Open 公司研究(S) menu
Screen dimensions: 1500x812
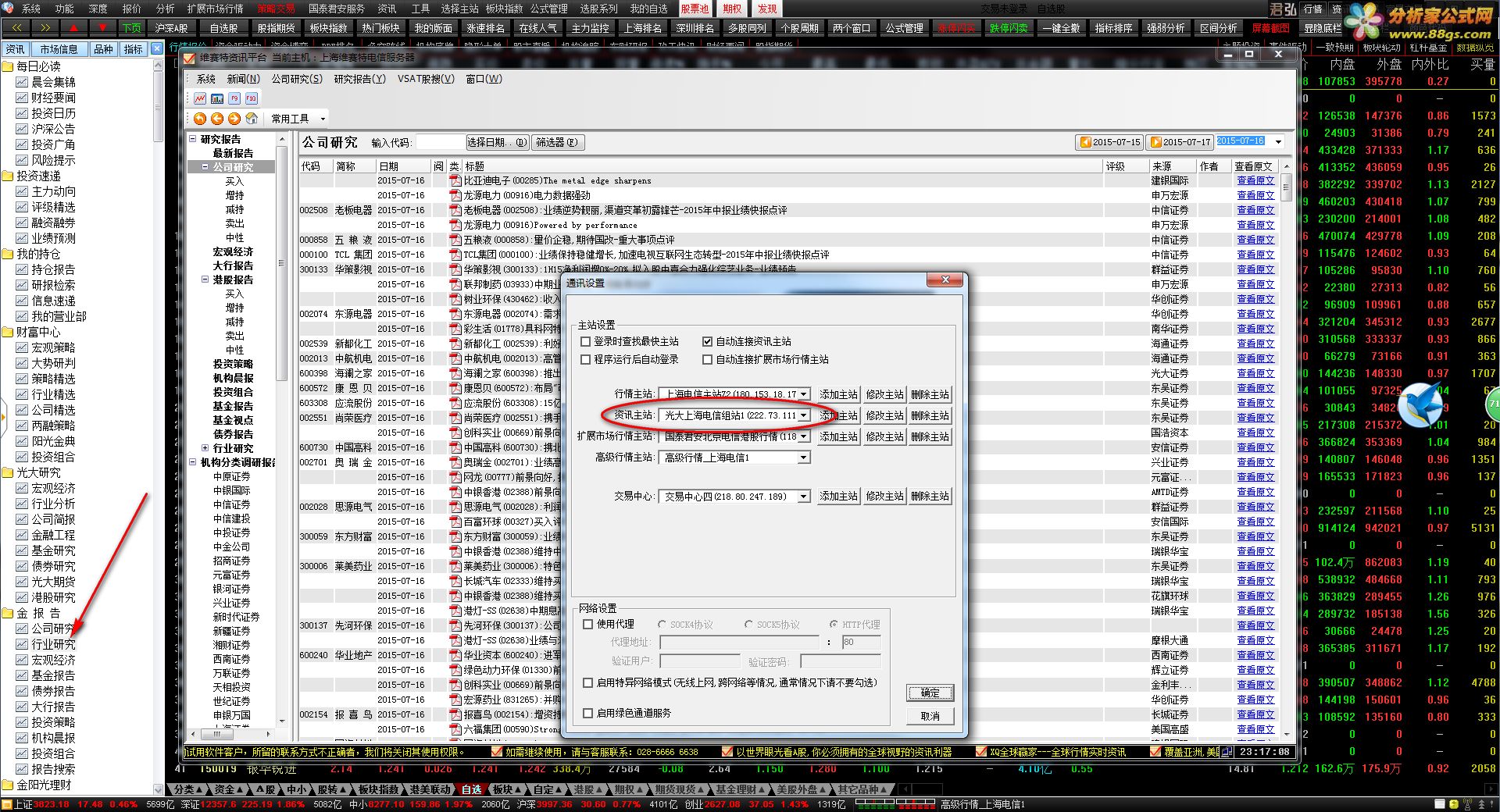297,79
